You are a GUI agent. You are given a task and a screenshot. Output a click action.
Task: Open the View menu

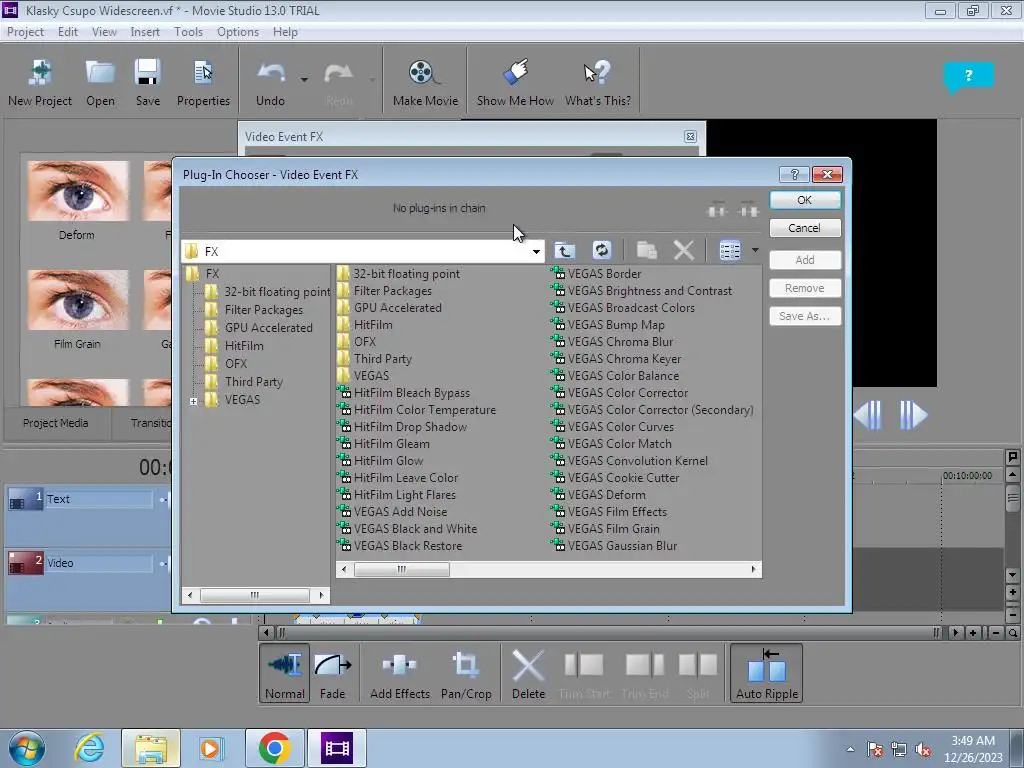pyautogui.click(x=104, y=32)
